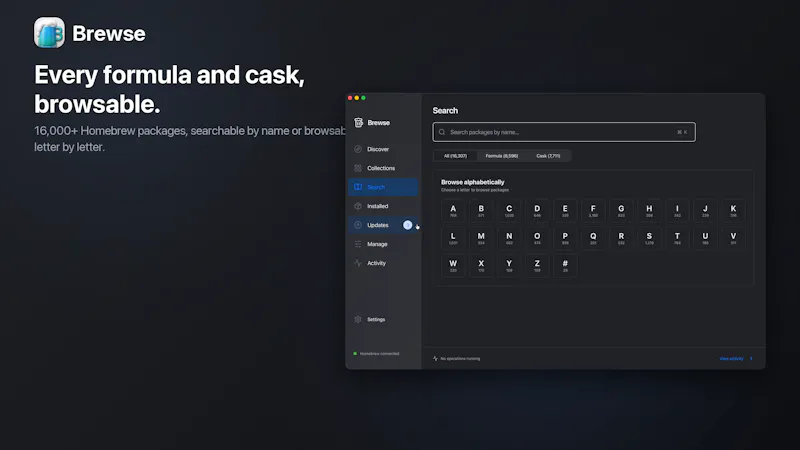
Task: Click the activity pulse icon in status bar
Action: coord(435,359)
